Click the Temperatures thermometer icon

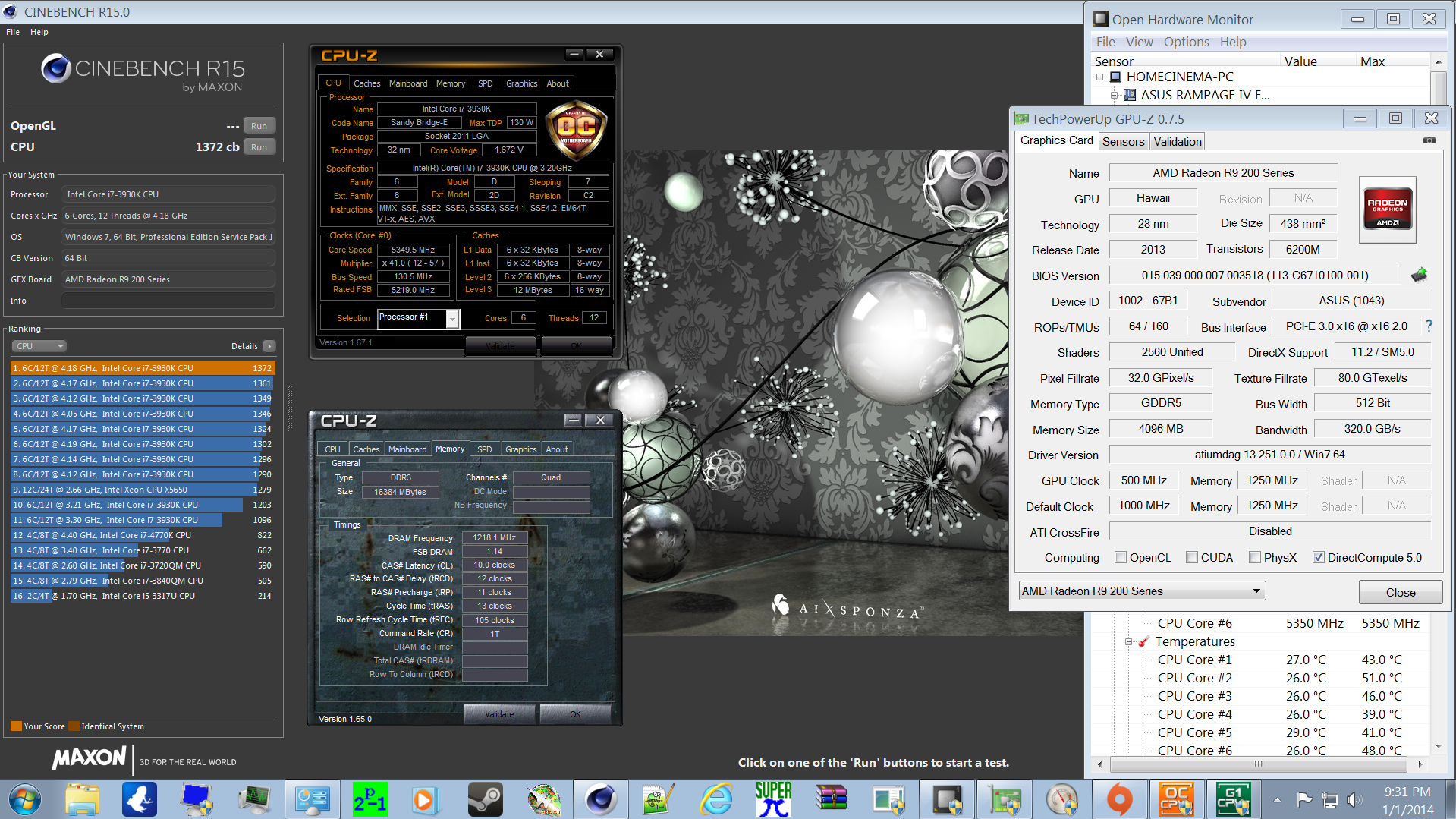[x=1143, y=641]
